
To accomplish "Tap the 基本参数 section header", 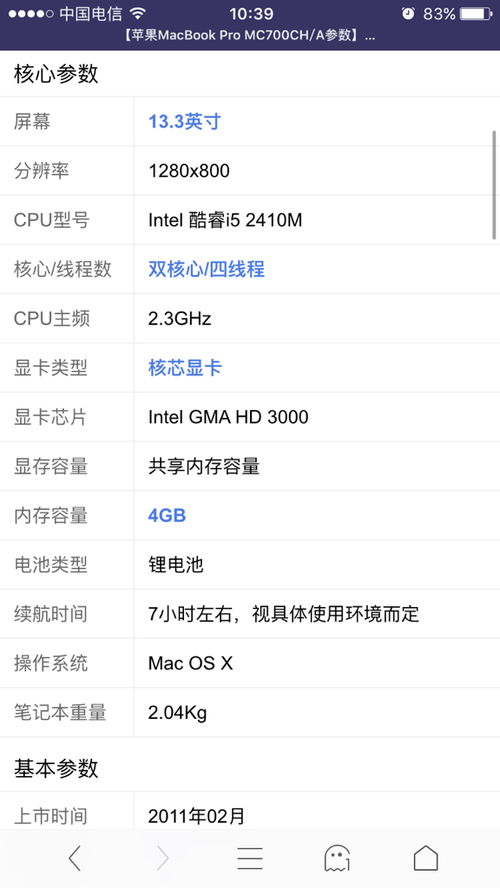I will [x=56, y=769].
